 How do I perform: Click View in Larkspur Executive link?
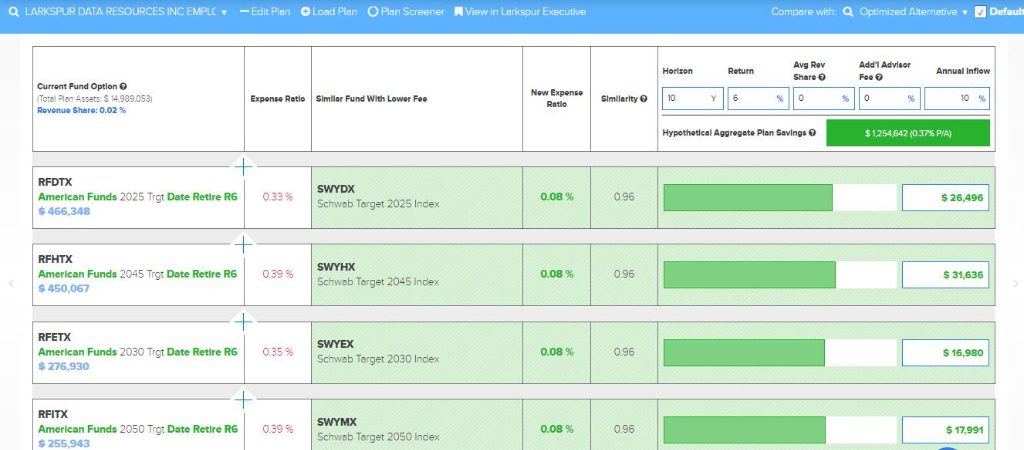[520, 12]
